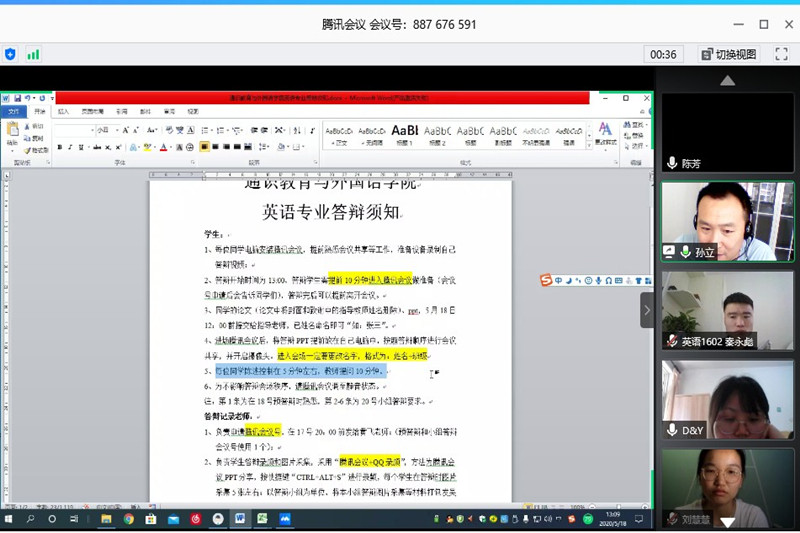Toggle Strikethrough formatting
The width and height of the screenshot is (800, 533).
[x=97, y=147]
